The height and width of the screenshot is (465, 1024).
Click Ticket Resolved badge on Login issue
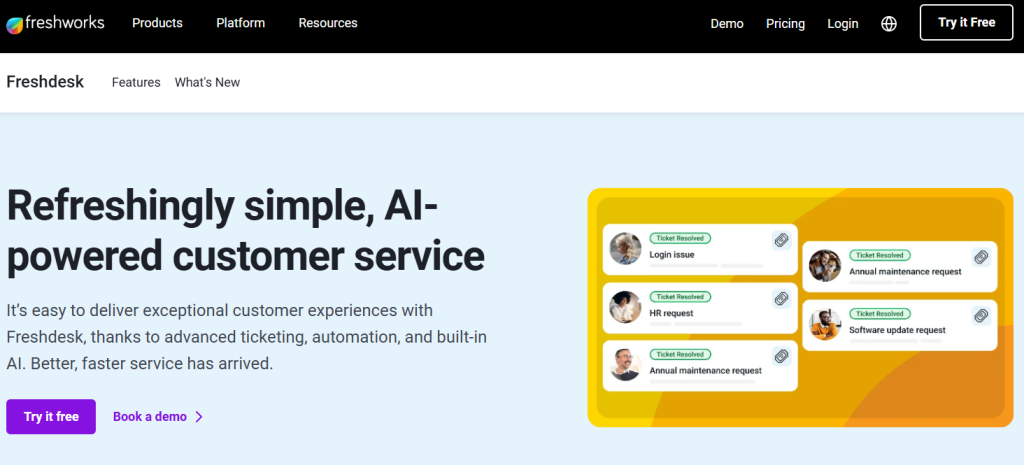pyautogui.click(x=680, y=238)
